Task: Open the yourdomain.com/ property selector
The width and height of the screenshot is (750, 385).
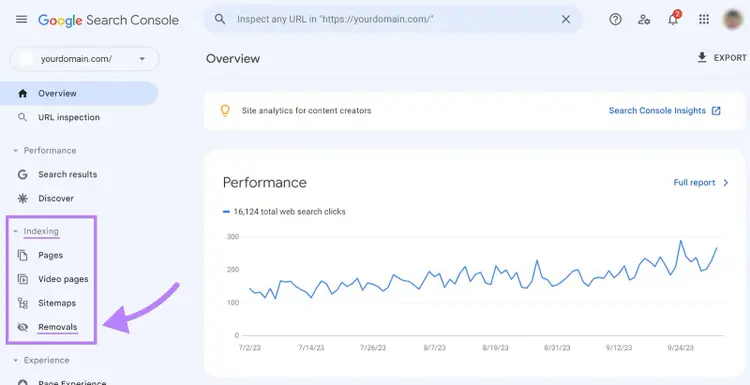Action: 84,59
